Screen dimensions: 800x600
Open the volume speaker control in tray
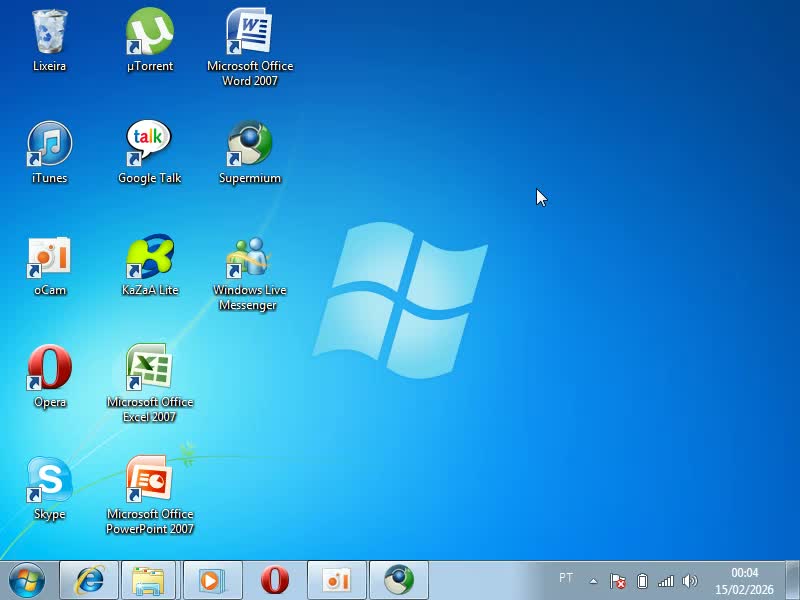pyautogui.click(x=689, y=581)
